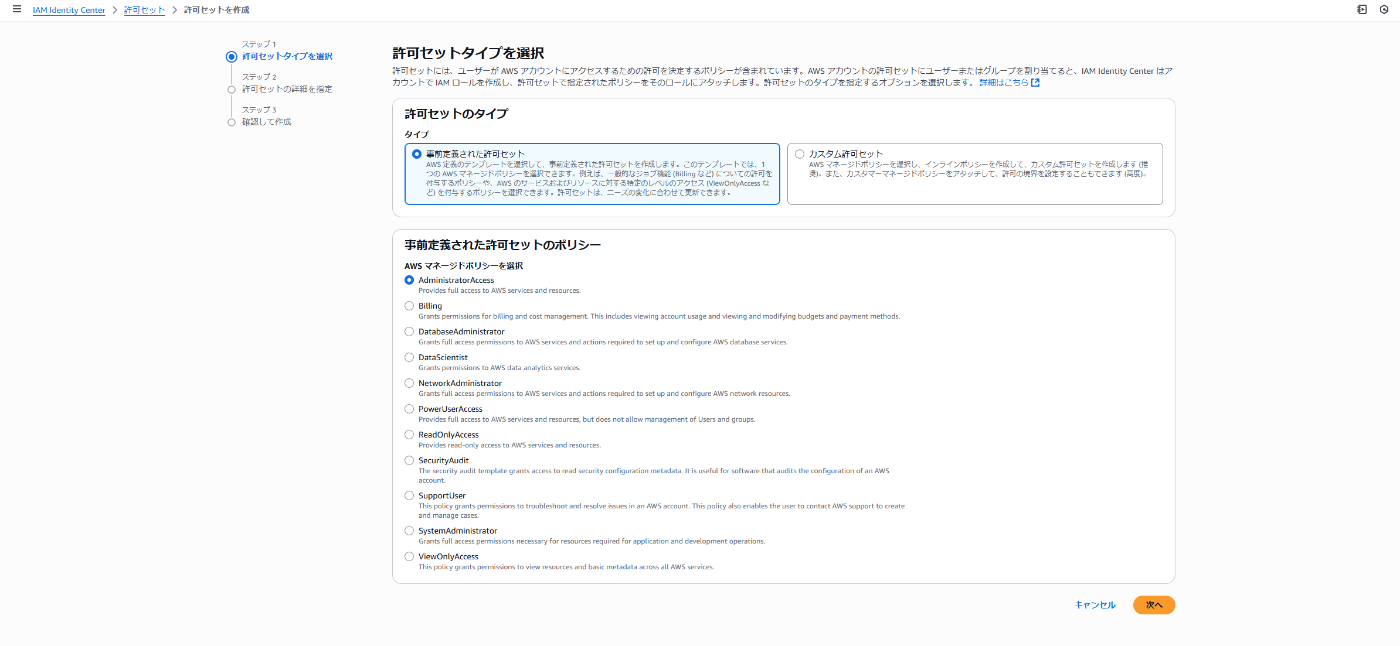1400x646 pixels.
Task: Click the SupportUser description about troubleshooting issues
Action: click(662, 511)
